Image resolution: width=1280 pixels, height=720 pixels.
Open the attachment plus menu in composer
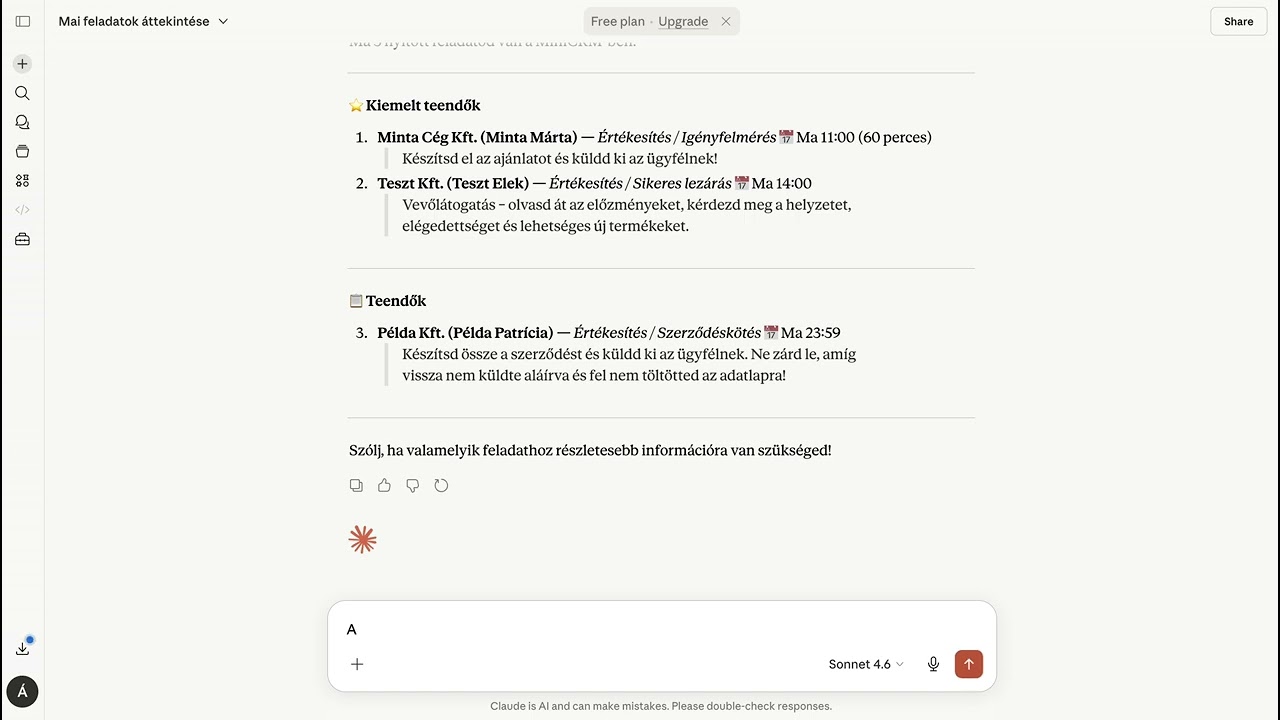[357, 664]
